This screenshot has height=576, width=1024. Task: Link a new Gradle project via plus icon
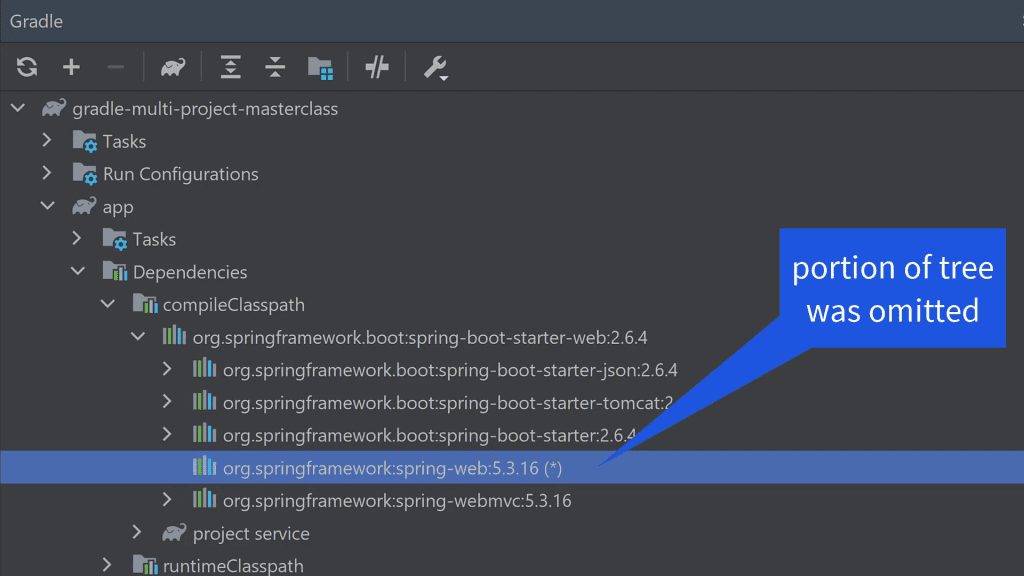(71, 67)
